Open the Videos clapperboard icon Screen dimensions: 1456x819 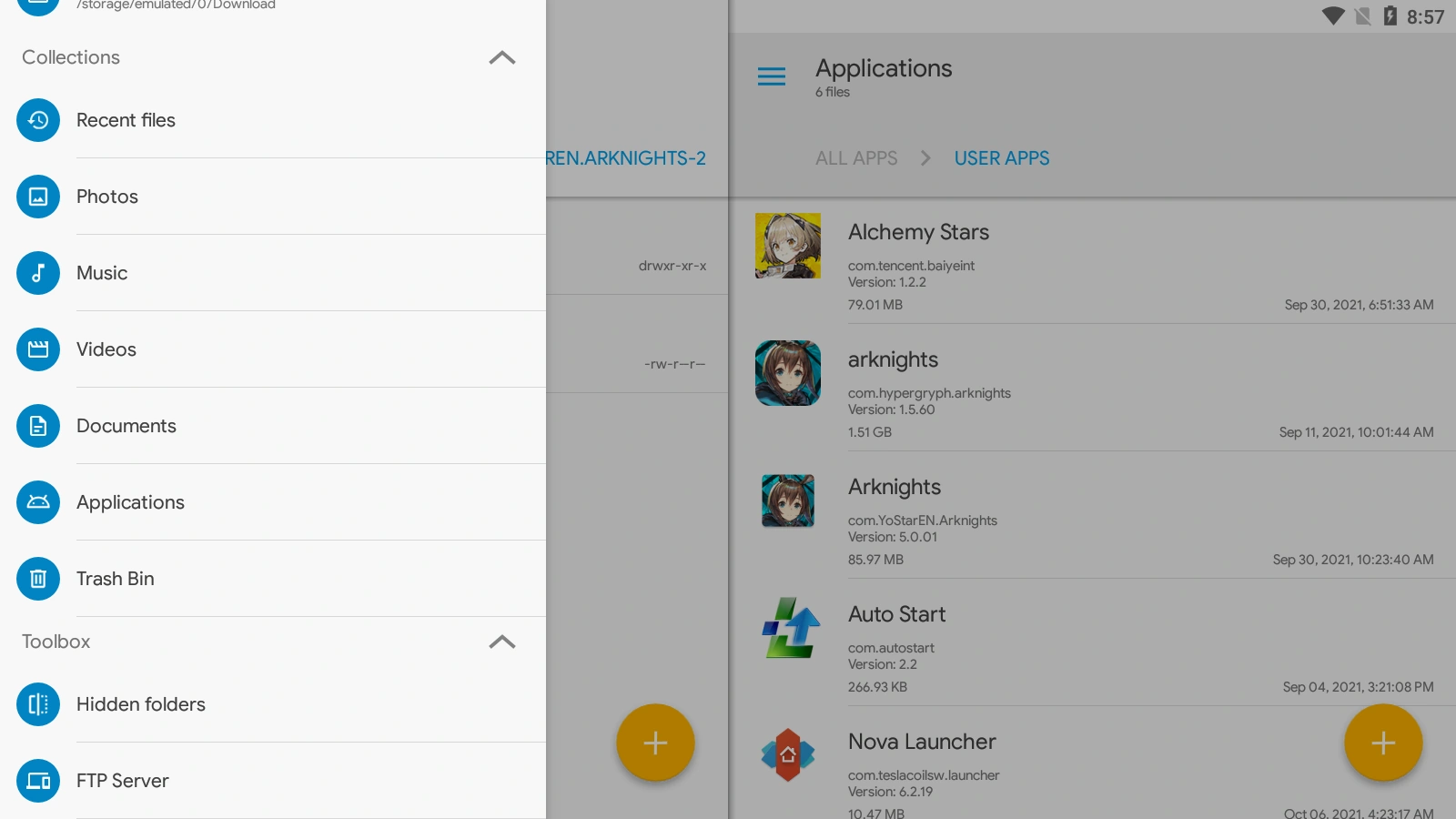(x=38, y=349)
